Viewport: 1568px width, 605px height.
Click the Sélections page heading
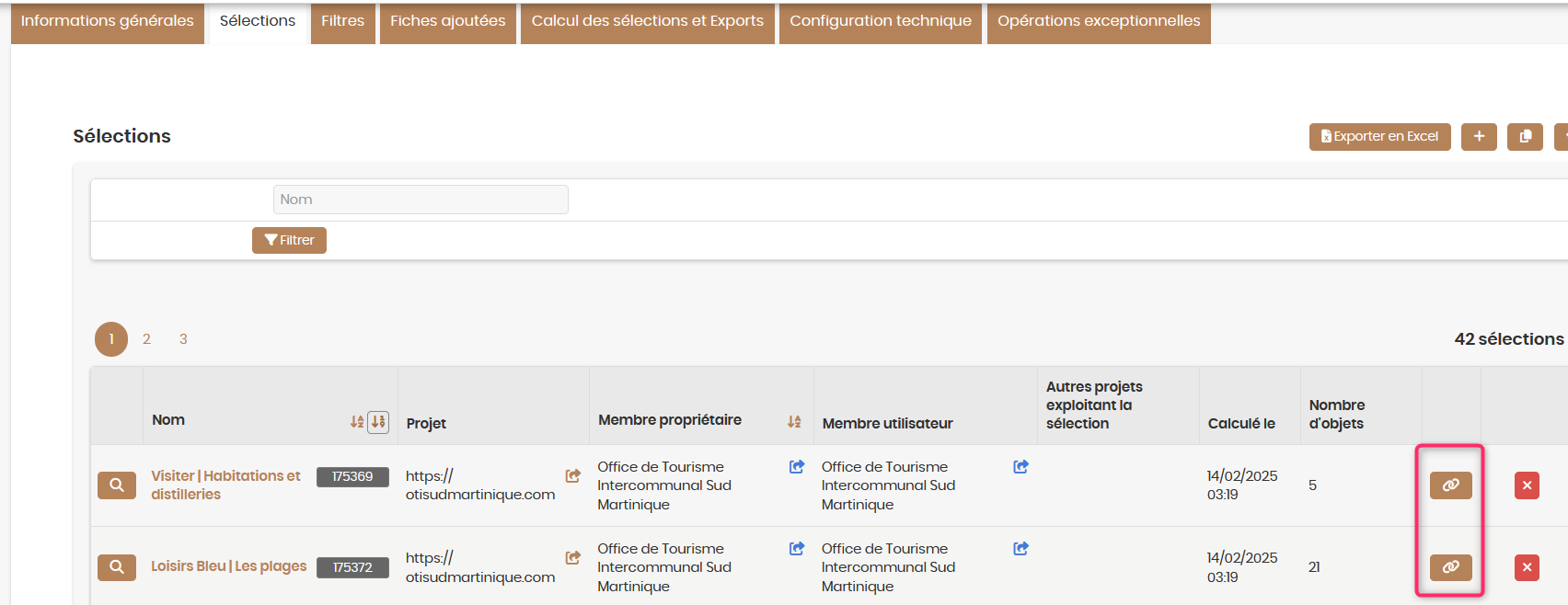coord(121,136)
